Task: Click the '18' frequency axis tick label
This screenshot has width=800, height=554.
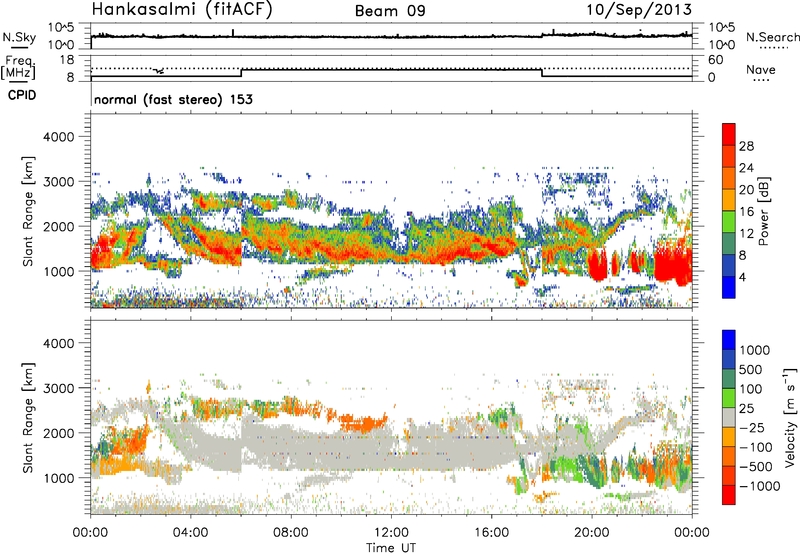Action: pos(67,59)
